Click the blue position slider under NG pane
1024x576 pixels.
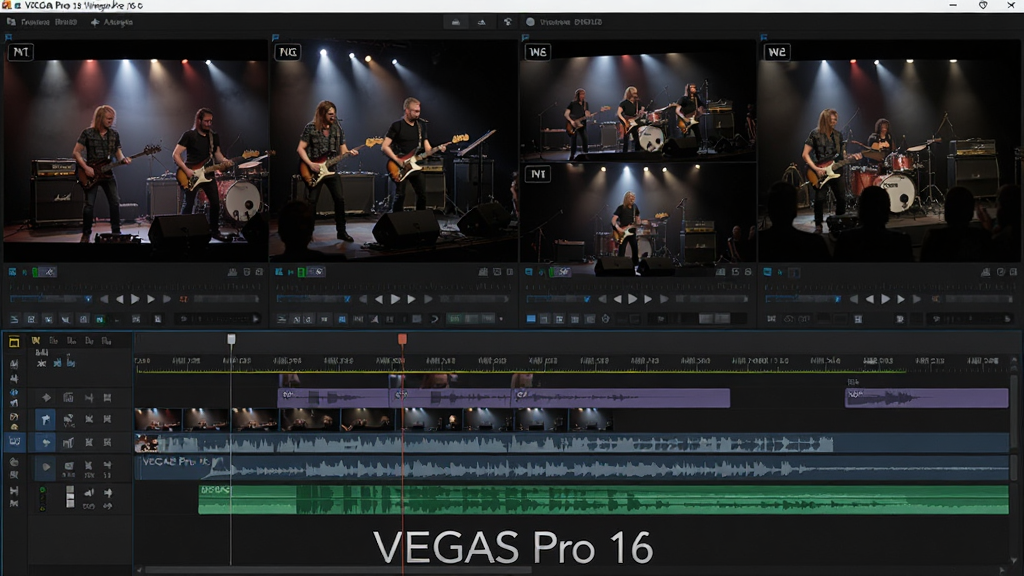tap(313, 299)
